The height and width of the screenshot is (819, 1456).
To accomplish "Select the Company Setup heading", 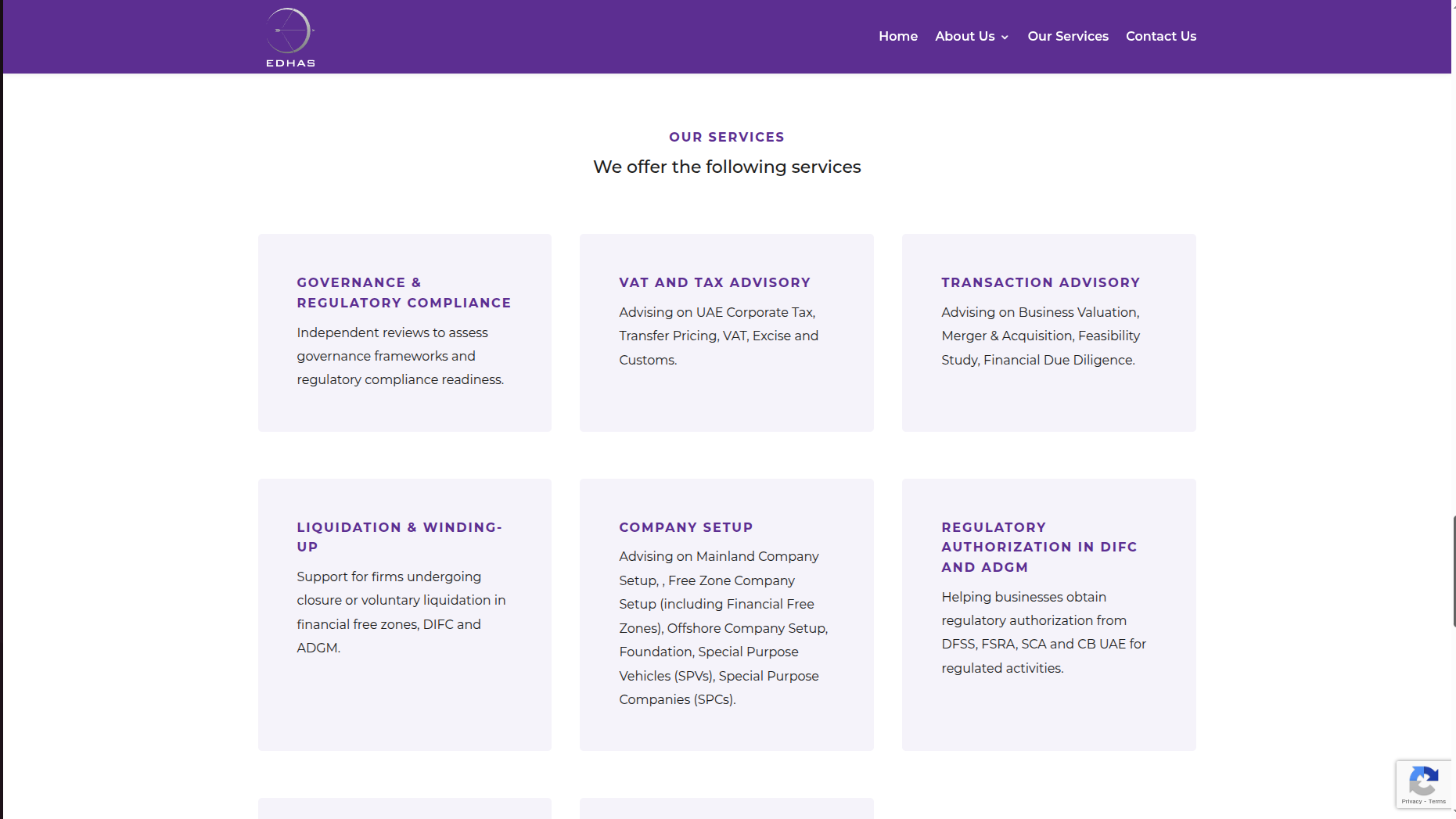I will coord(685,527).
